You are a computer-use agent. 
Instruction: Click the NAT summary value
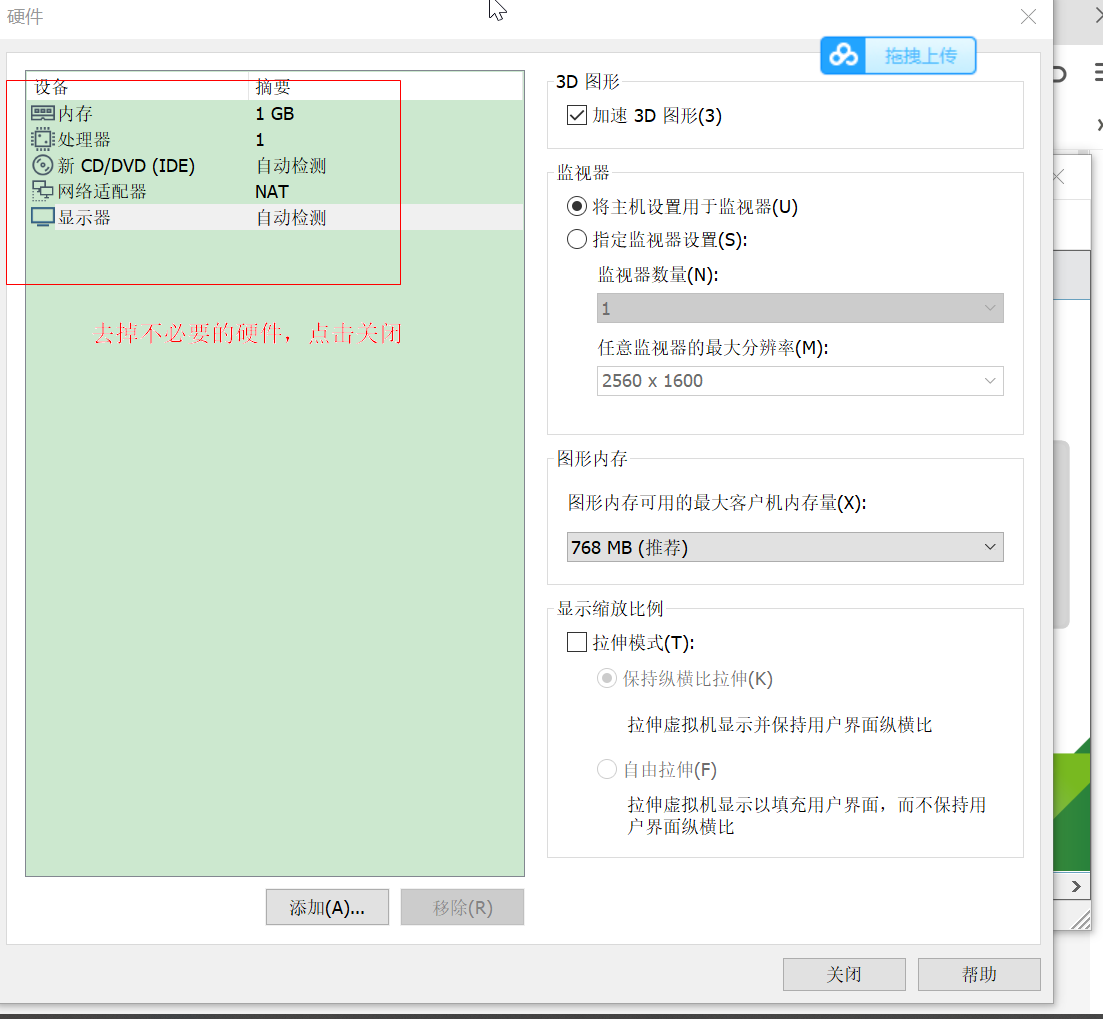coord(272,192)
